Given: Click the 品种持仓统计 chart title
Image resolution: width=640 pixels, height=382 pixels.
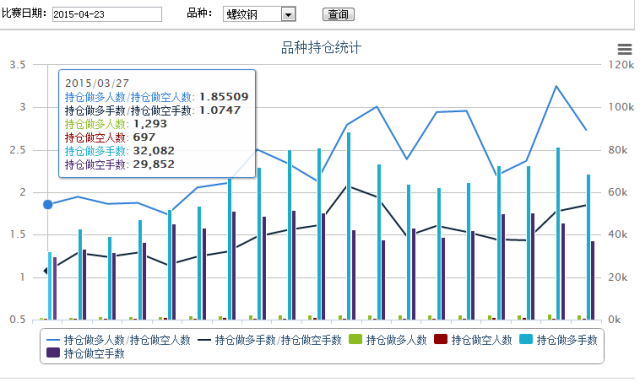Looking at the screenshot, I should coord(321,48).
